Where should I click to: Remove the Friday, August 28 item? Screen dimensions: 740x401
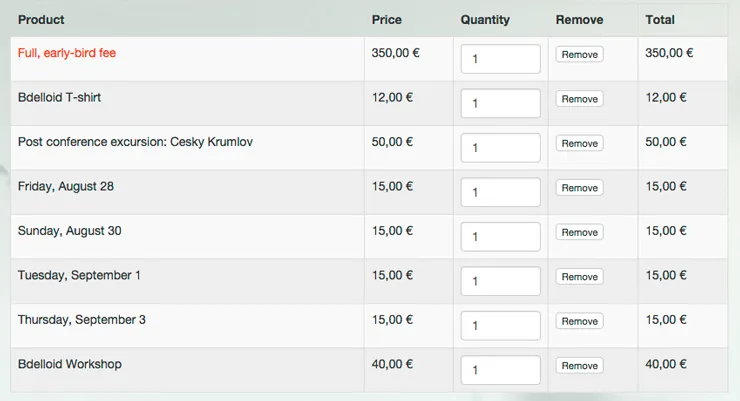[580, 188]
